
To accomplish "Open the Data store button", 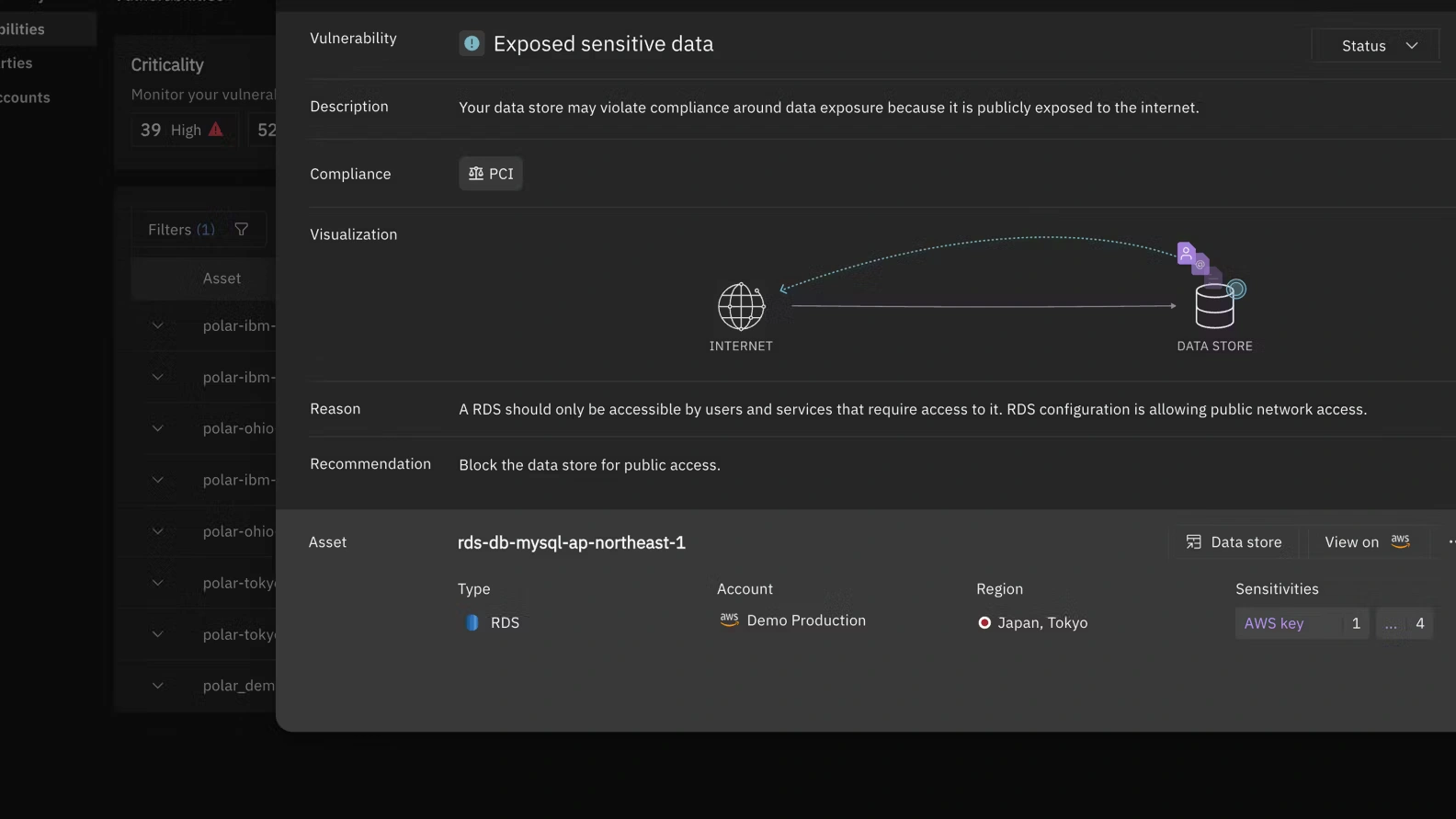I will (x=1234, y=542).
